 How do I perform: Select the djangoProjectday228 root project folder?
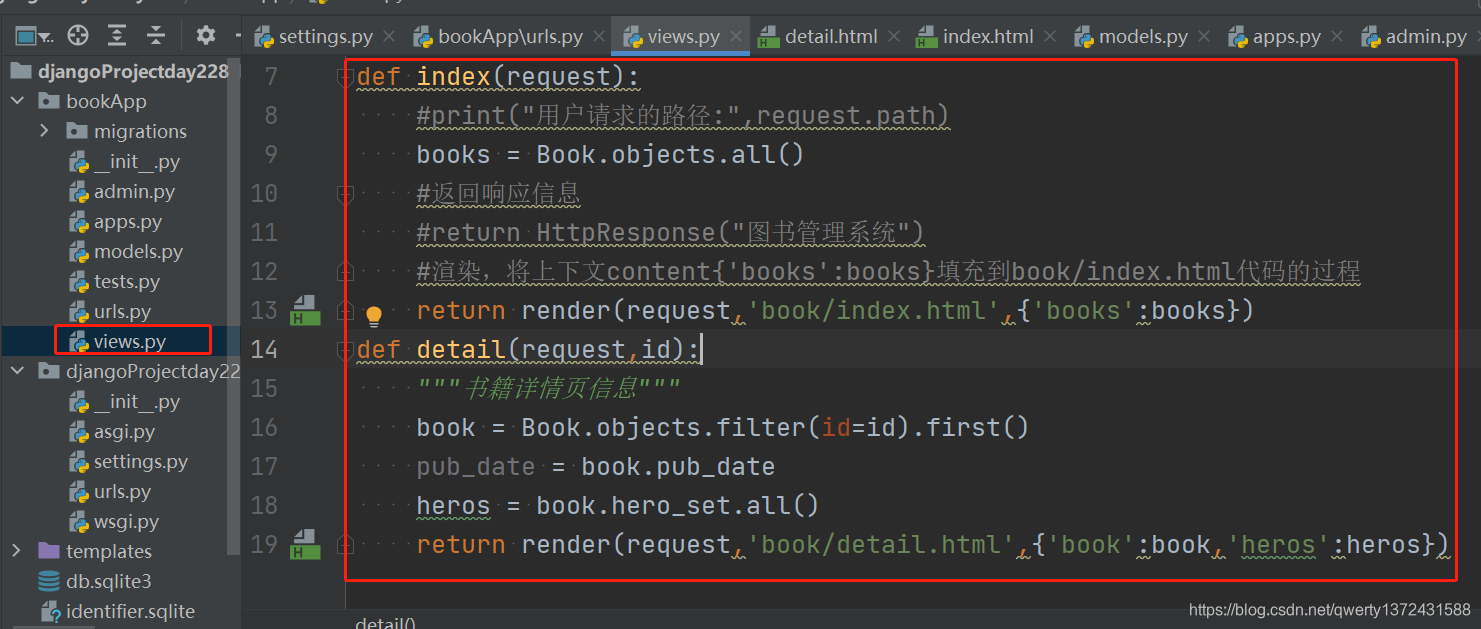tap(119, 71)
